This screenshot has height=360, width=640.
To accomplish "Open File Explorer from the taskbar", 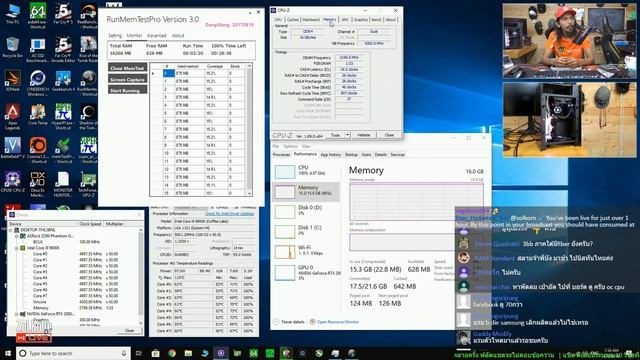I will tap(188, 353).
